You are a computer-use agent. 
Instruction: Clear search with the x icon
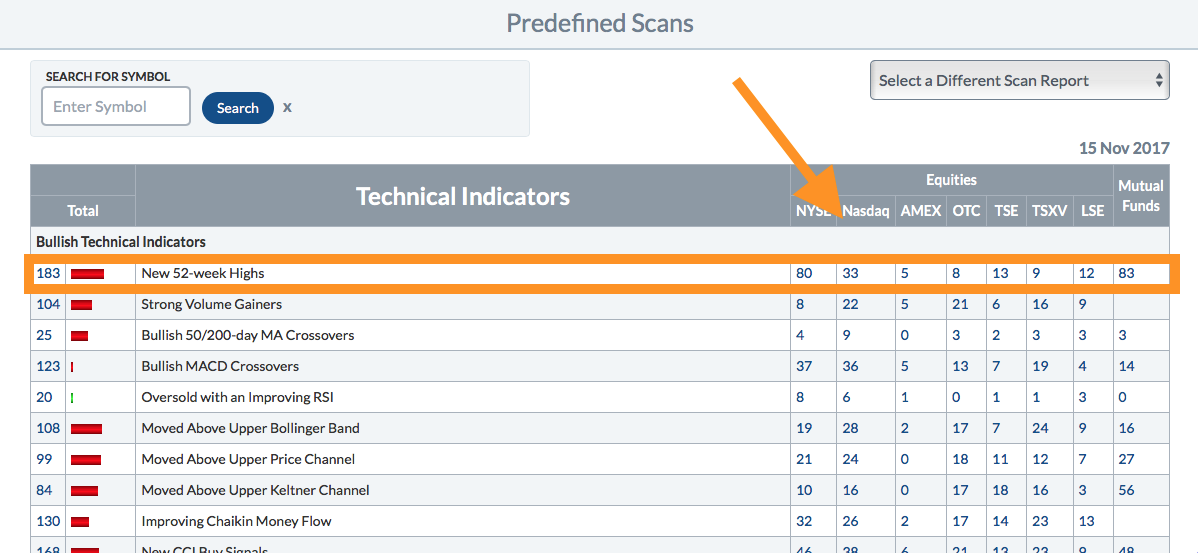pos(287,107)
